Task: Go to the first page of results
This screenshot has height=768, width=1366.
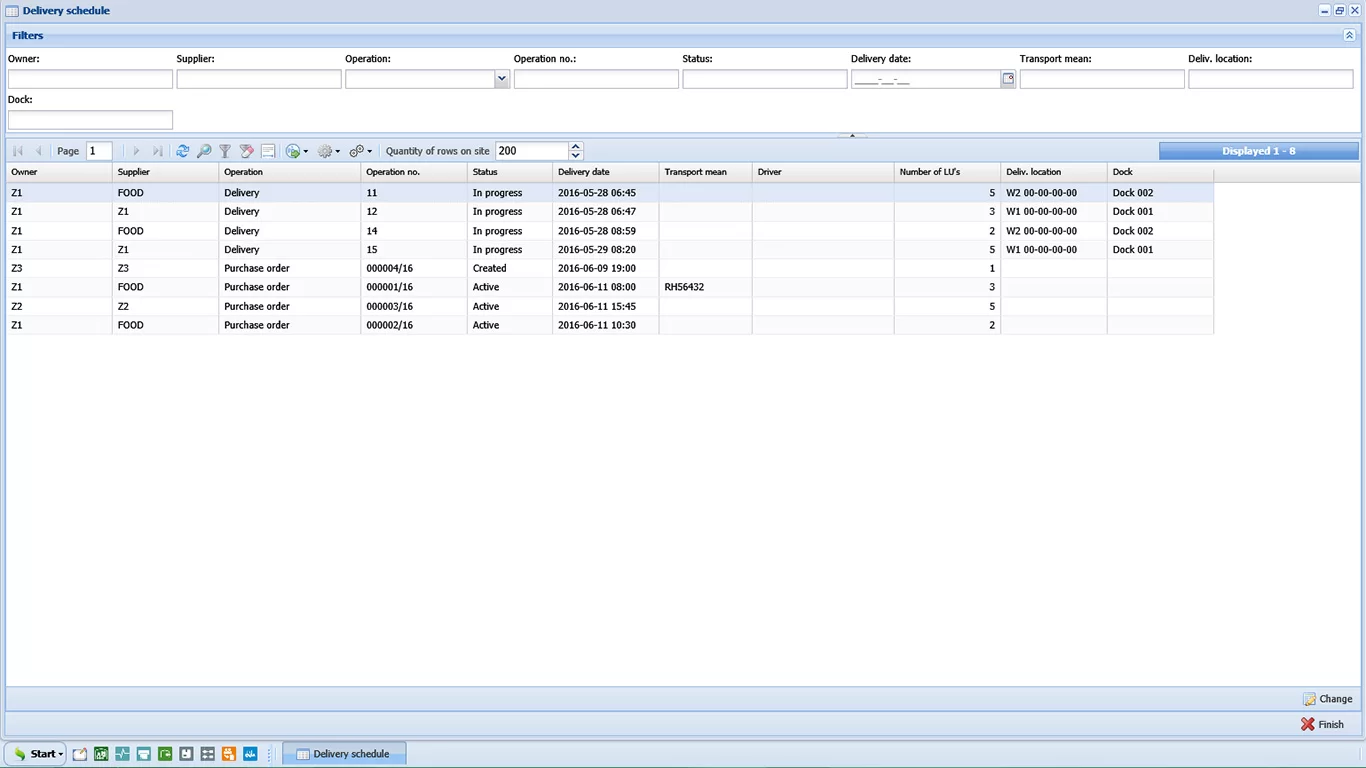Action: 18,151
